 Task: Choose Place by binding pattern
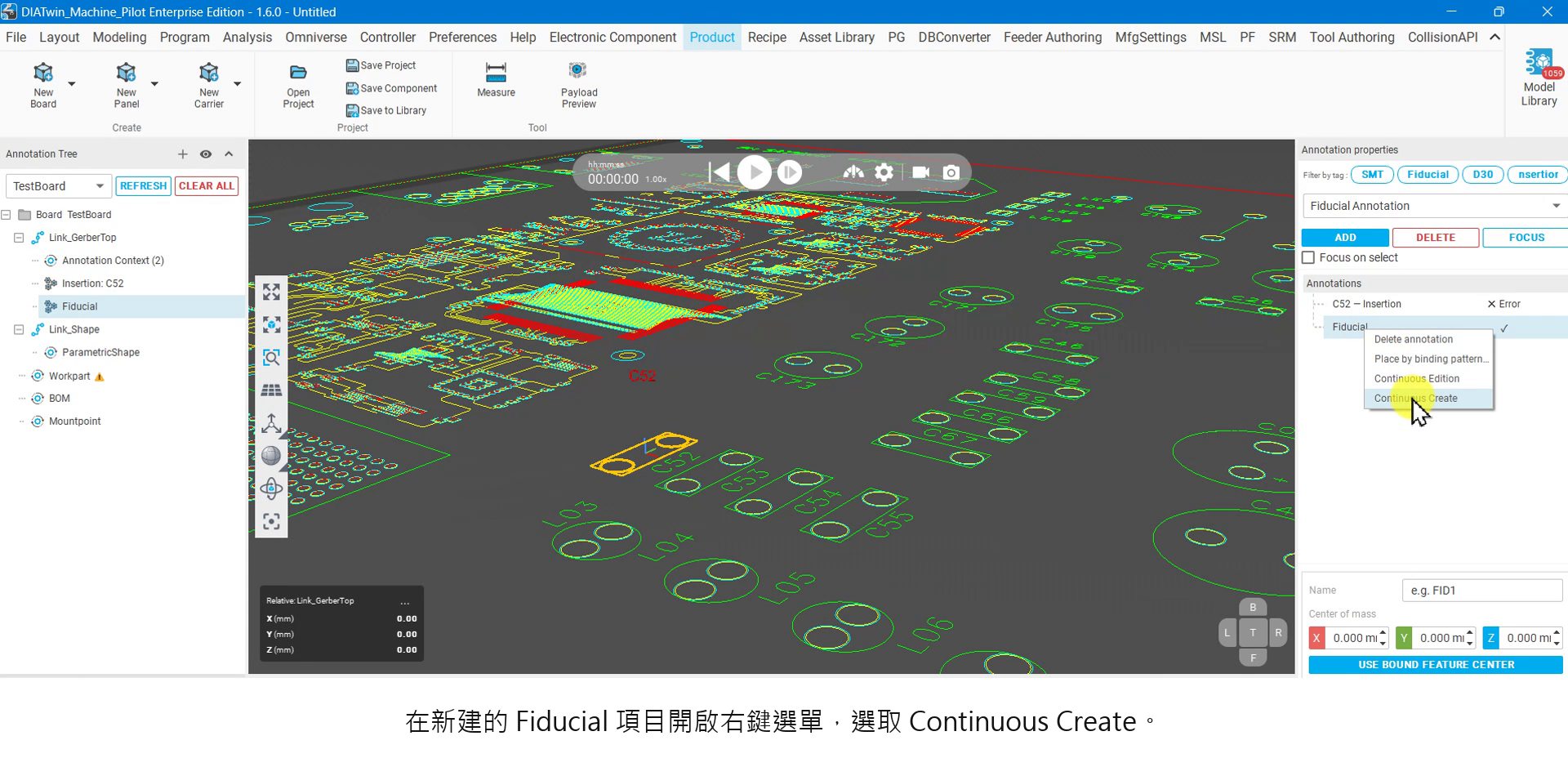coord(1428,359)
